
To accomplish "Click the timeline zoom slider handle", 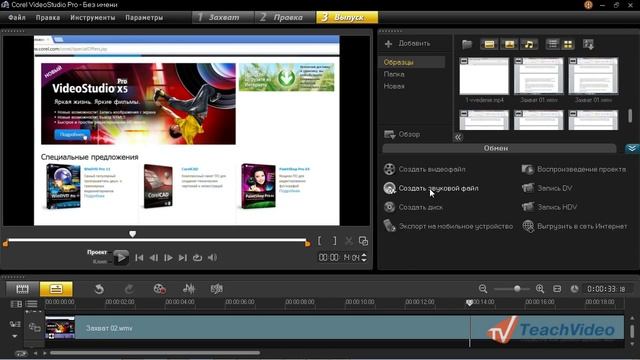I will (x=517, y=289).
